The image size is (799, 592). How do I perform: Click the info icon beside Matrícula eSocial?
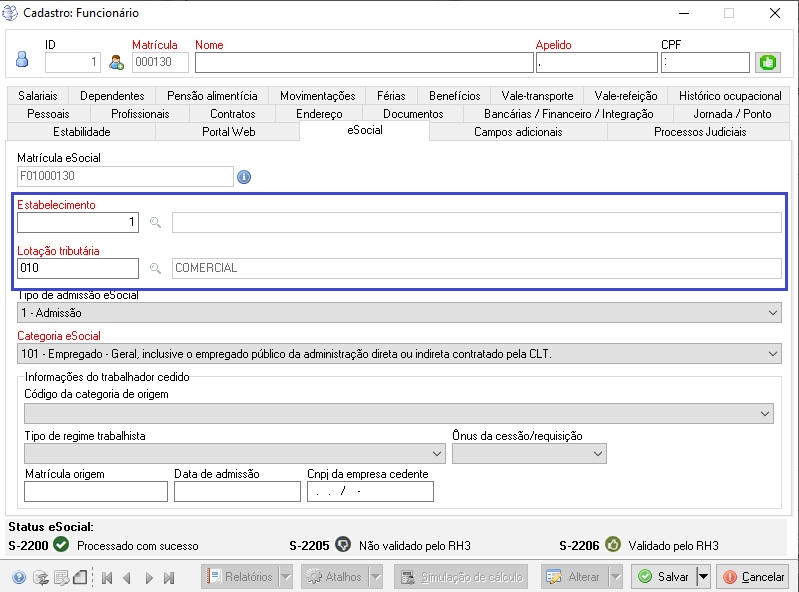244,177
